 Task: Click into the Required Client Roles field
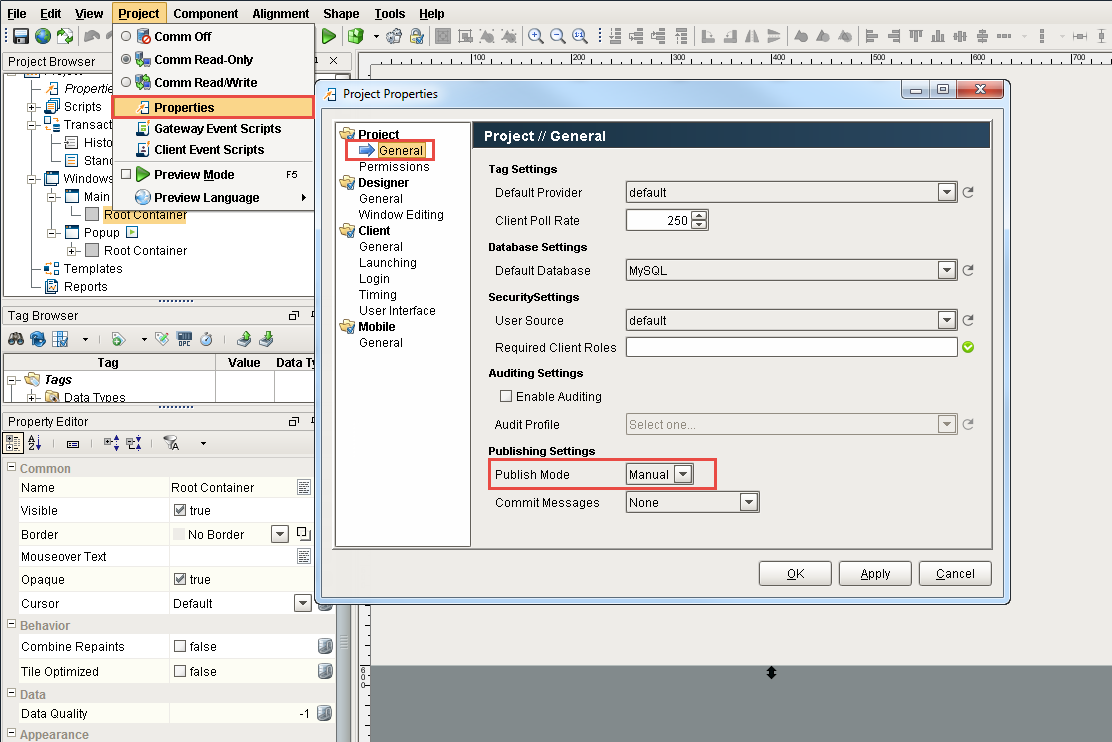click(x=791, y=348)
